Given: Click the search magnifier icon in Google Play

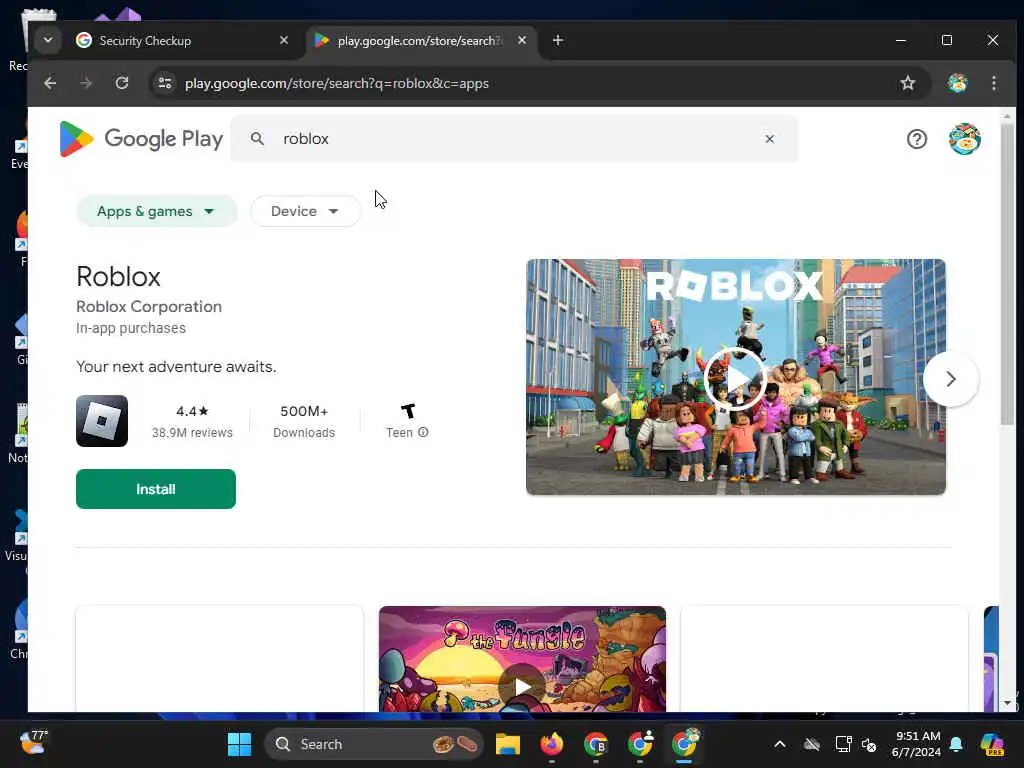Looking at the screenshot, I should point(257,139).
